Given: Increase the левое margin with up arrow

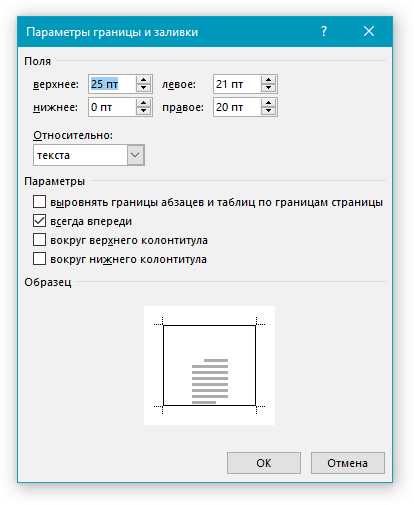Looking at the screenshot, I should point(268,80).
